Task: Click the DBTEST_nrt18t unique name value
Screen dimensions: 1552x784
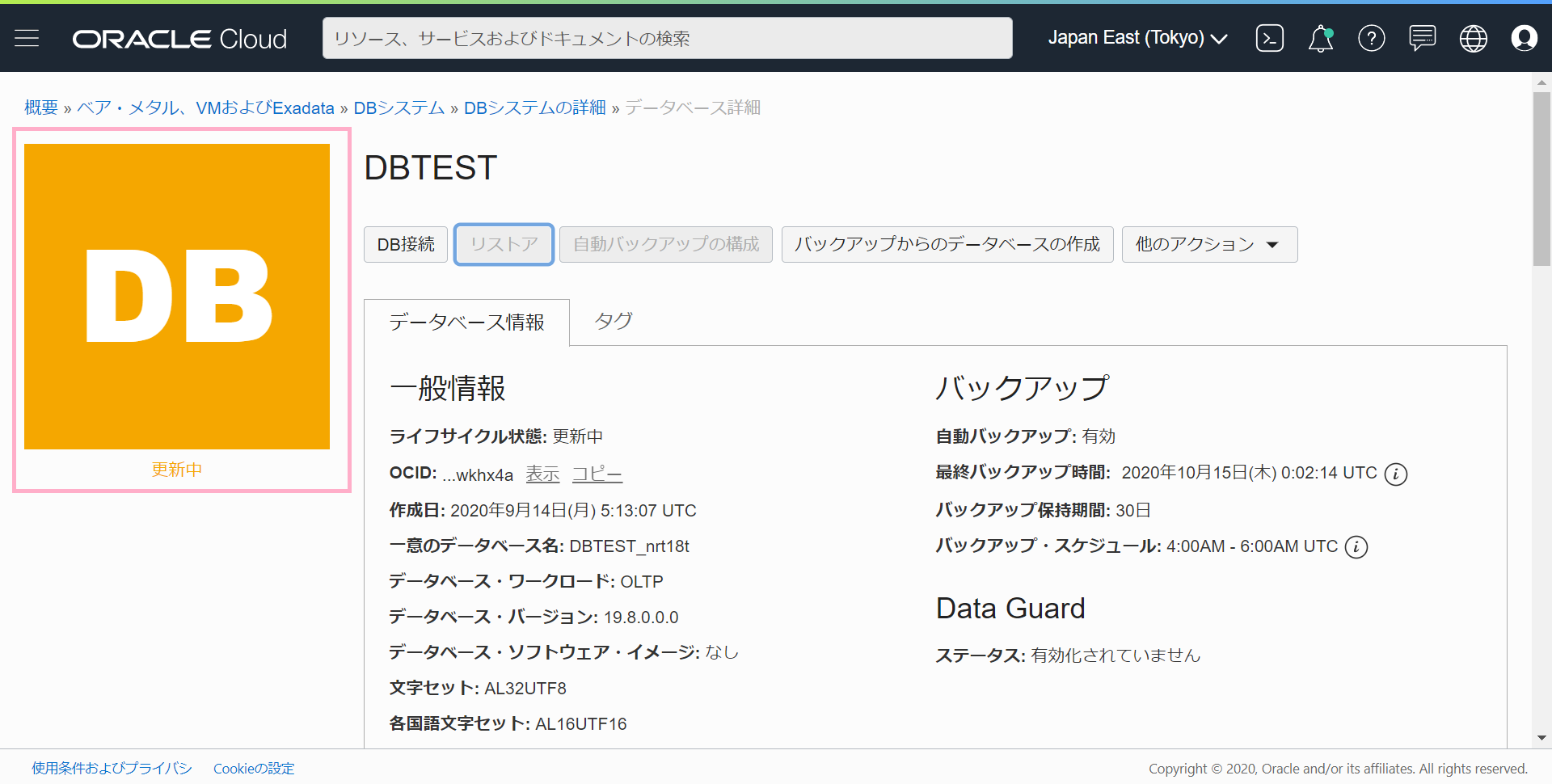Action: tap(629, 546)
